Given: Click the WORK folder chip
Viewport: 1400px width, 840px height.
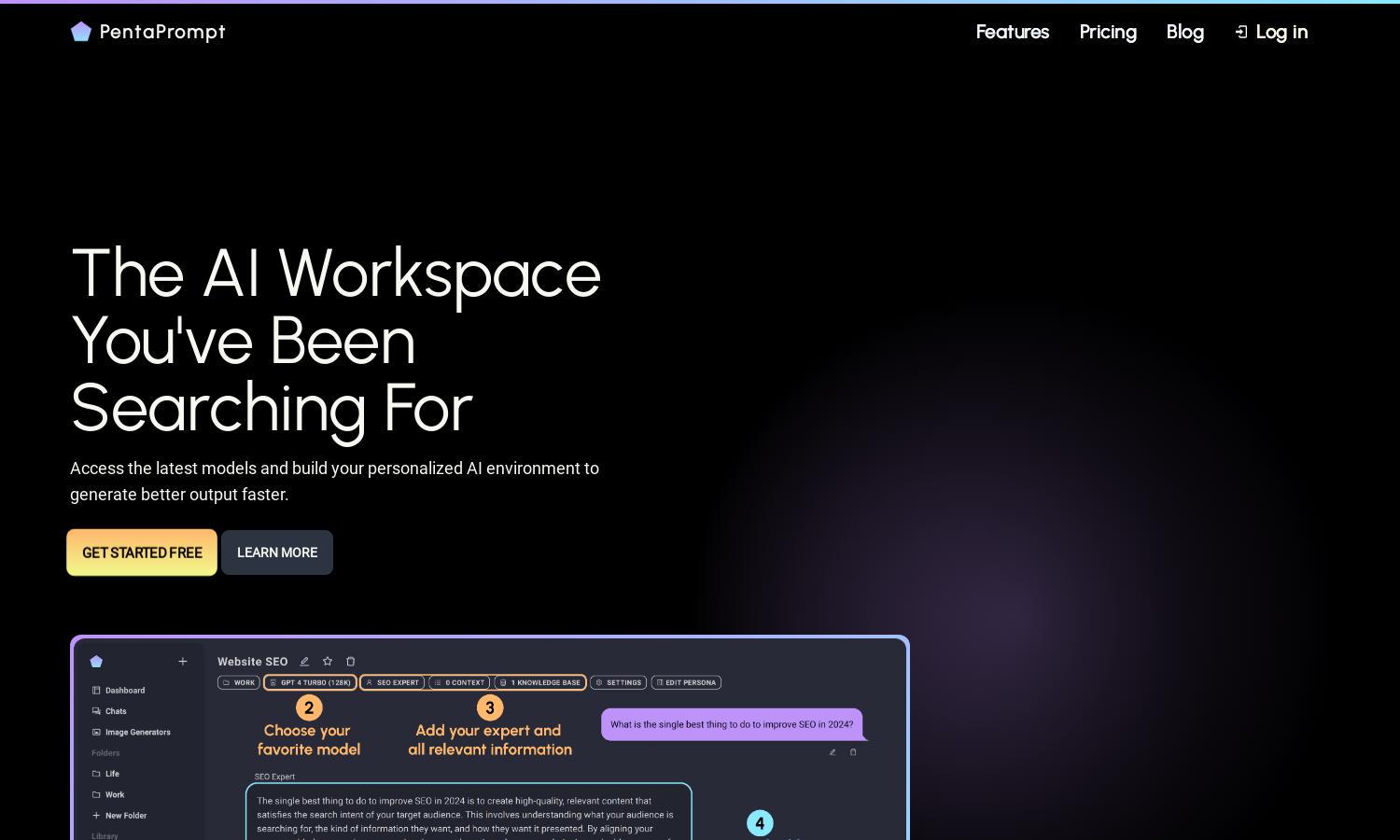Looking at the screenshot, I should point(239,682).
